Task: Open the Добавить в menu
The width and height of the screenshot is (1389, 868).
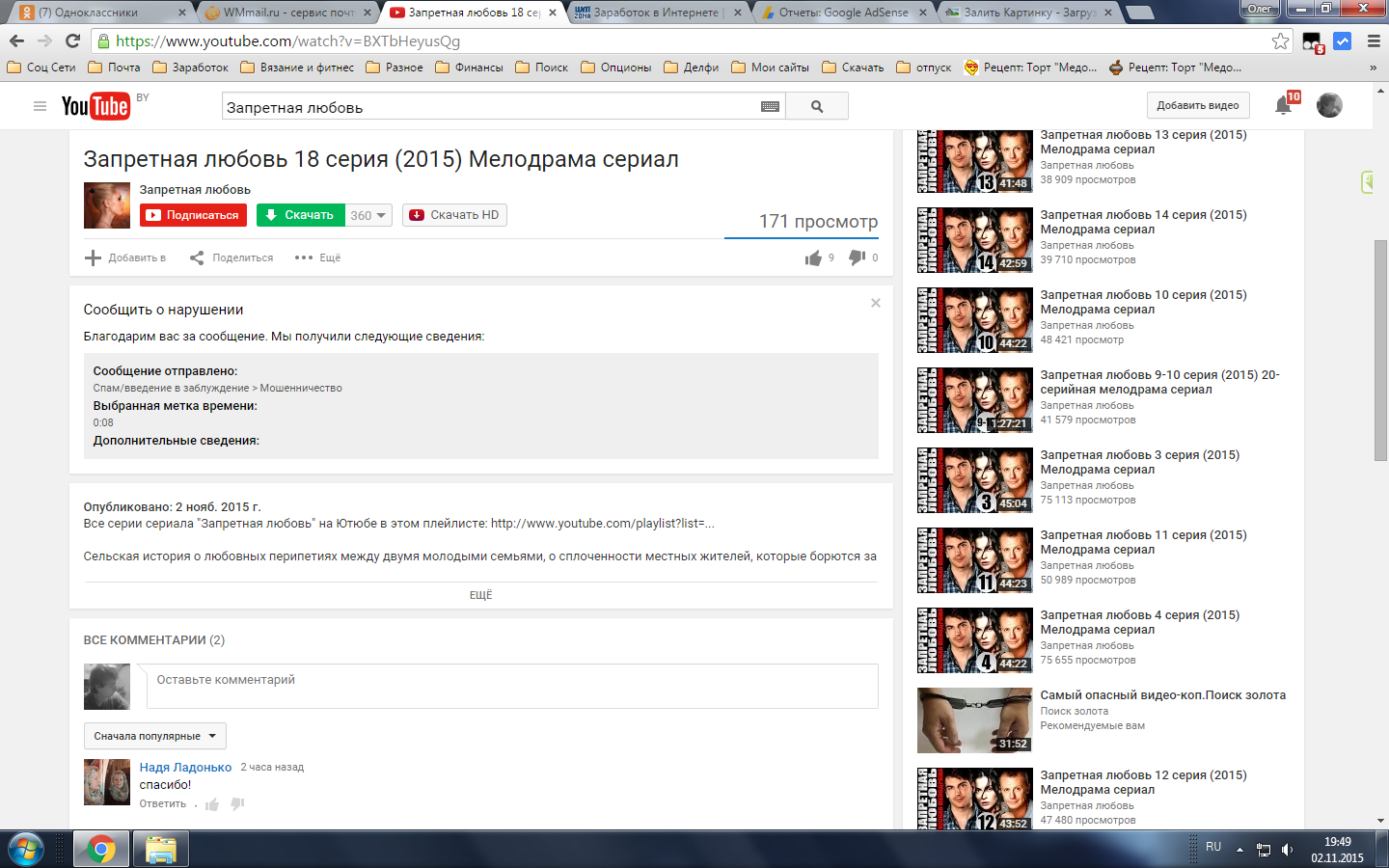Action: (125, 258)
